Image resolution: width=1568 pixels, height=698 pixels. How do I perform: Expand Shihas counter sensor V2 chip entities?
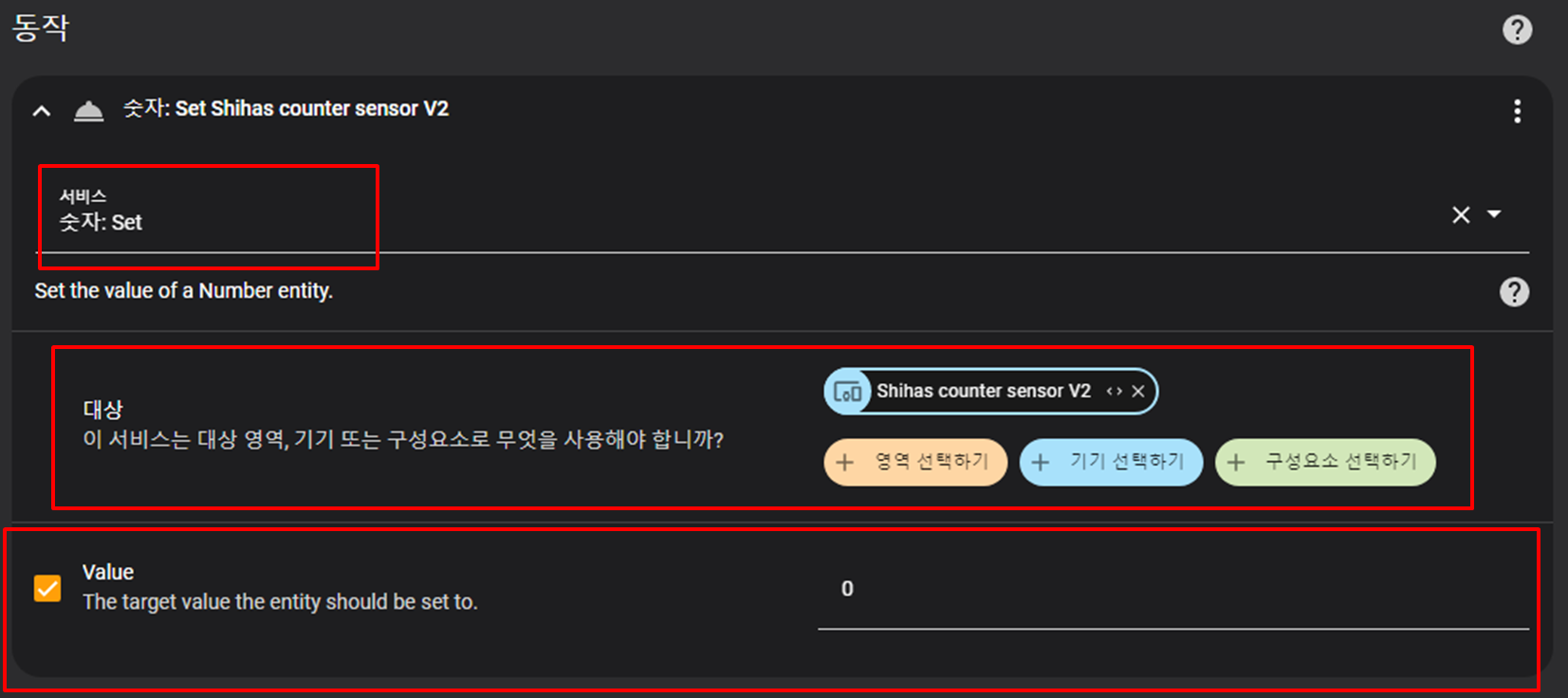coord(1114,392)
